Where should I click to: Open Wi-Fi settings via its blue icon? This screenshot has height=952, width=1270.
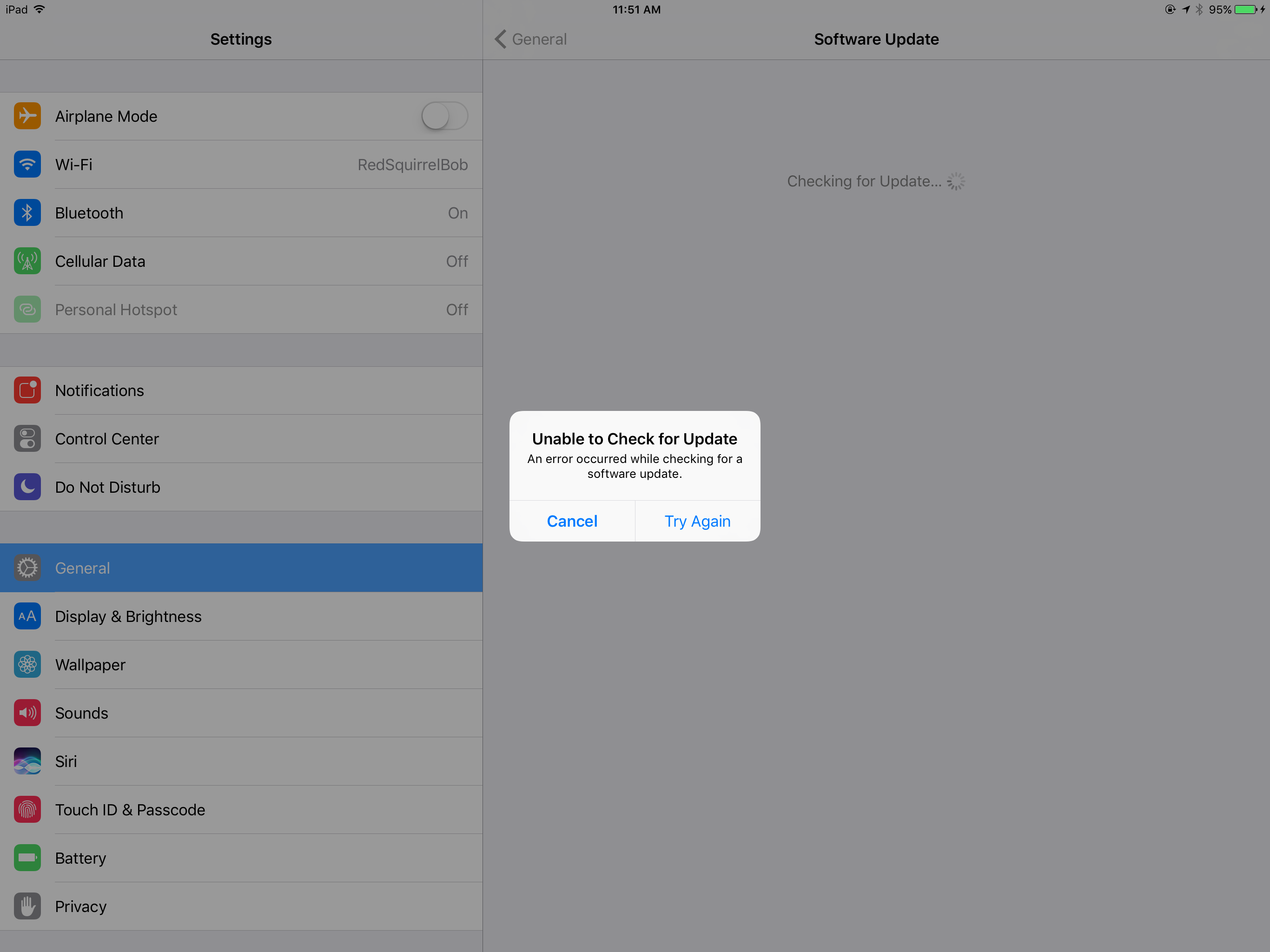click(x=27, y=164)
